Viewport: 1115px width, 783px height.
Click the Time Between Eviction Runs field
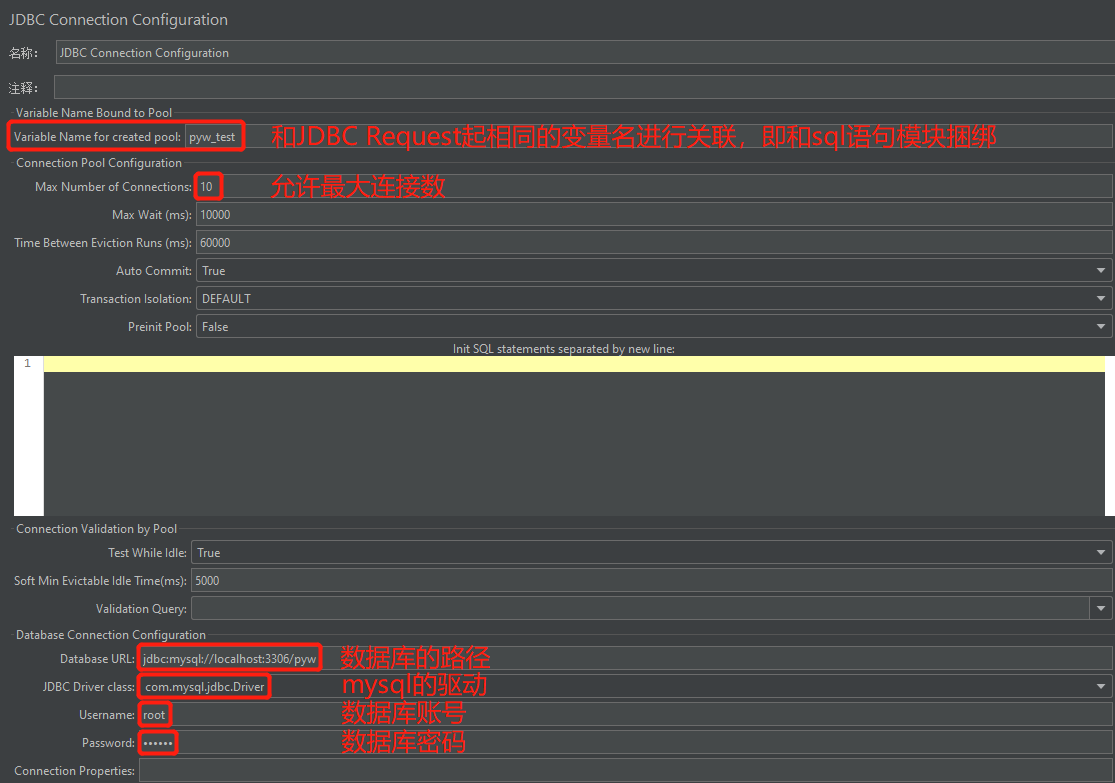(654, 243)
